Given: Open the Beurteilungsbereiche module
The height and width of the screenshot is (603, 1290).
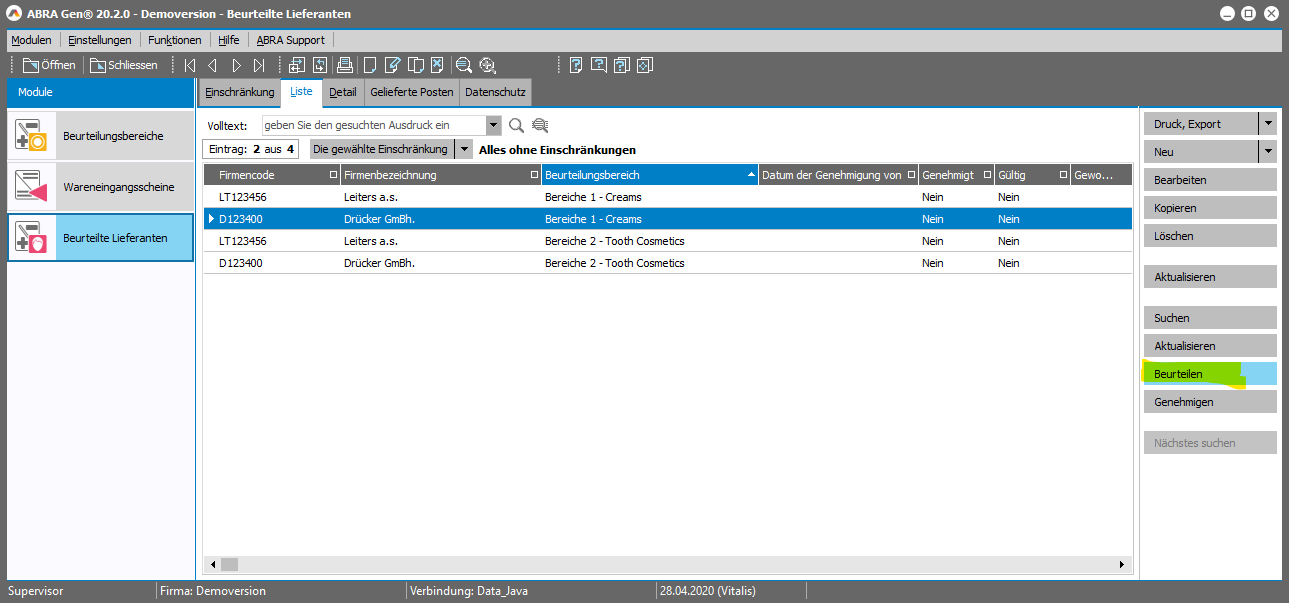Looking at the screenshot, I should click(x=100, y=136).
